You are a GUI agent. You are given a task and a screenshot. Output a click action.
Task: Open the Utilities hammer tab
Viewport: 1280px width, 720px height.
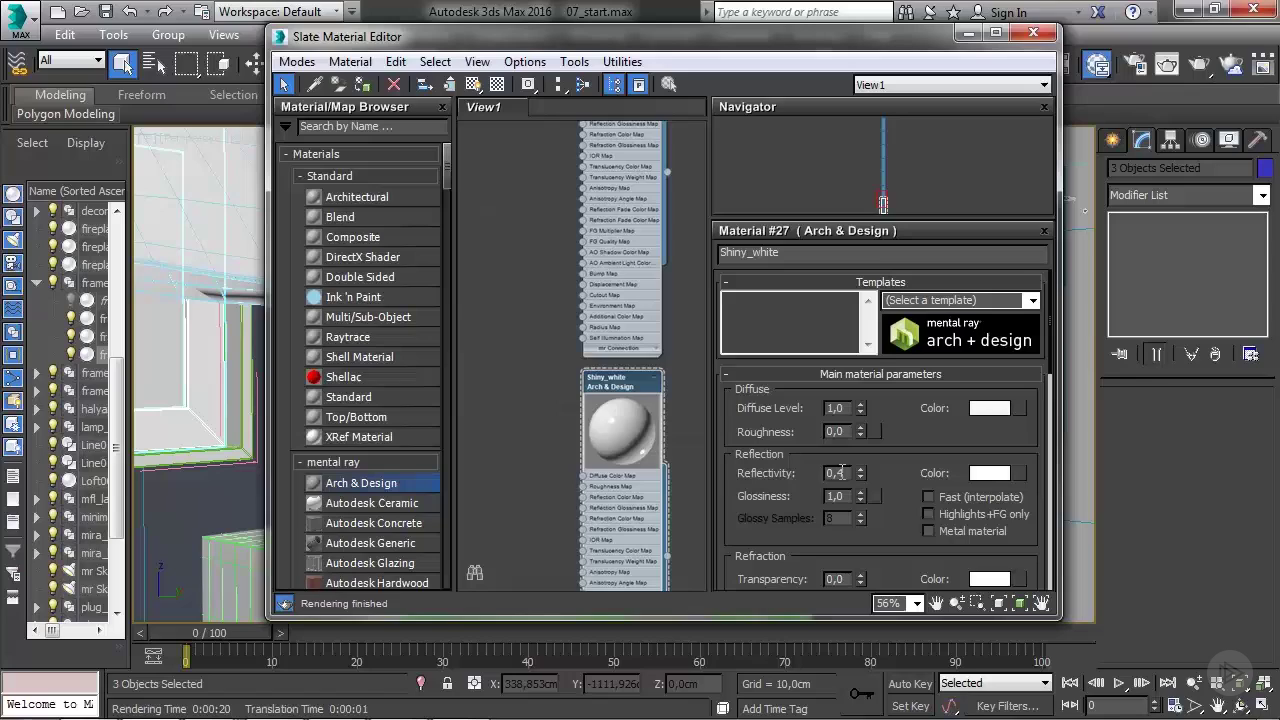pos(1259,140)
